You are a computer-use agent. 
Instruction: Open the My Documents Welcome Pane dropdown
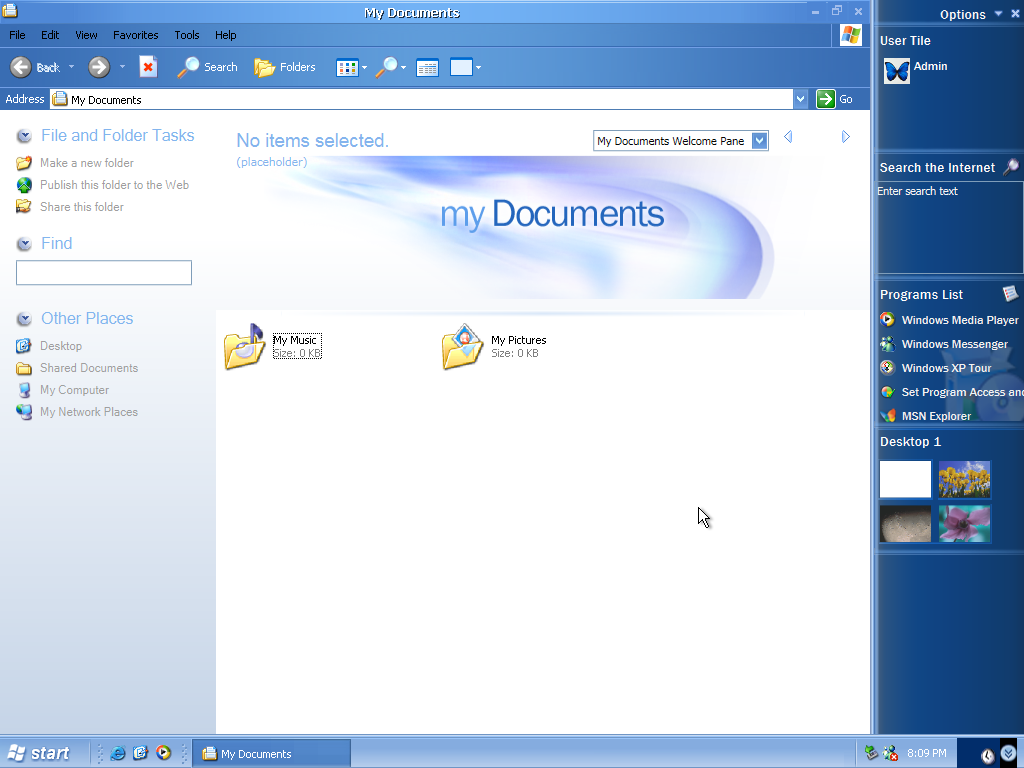coord(759,140)
